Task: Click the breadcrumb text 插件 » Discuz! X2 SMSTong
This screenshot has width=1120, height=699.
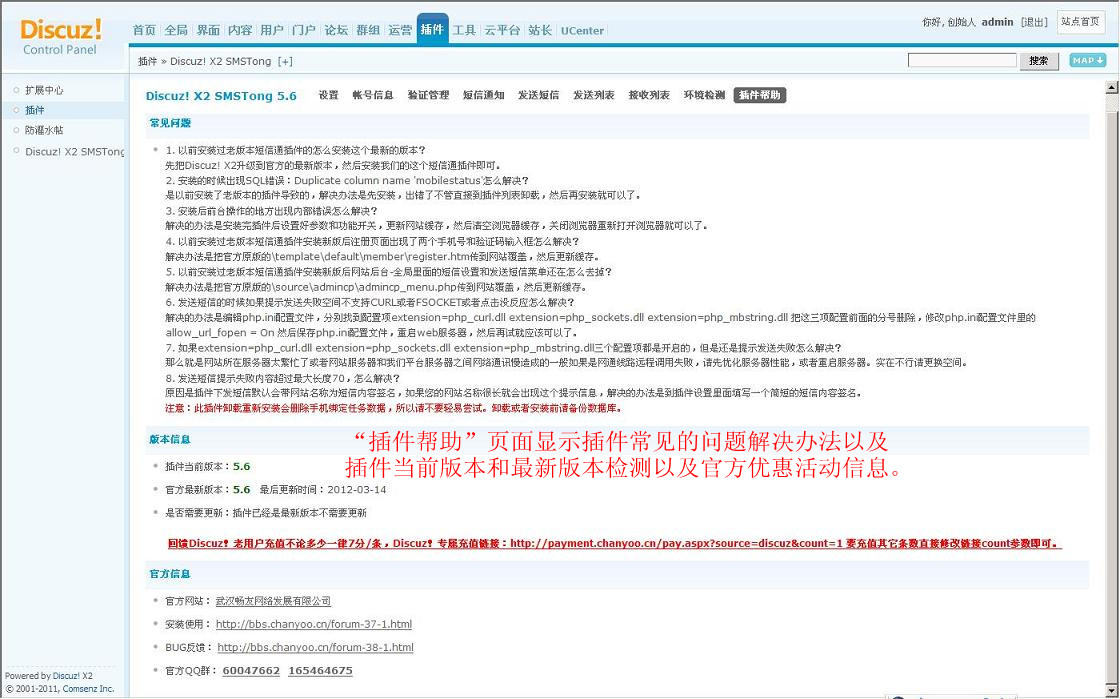Action: pyautogui.click(x=204, y=61)
